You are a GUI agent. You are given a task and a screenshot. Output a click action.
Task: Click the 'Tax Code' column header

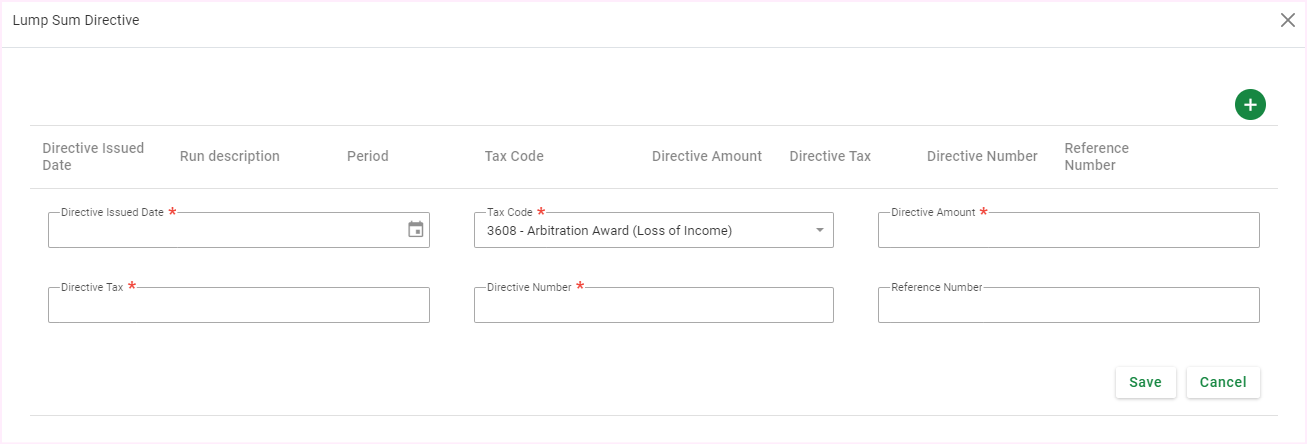point(514,156)
